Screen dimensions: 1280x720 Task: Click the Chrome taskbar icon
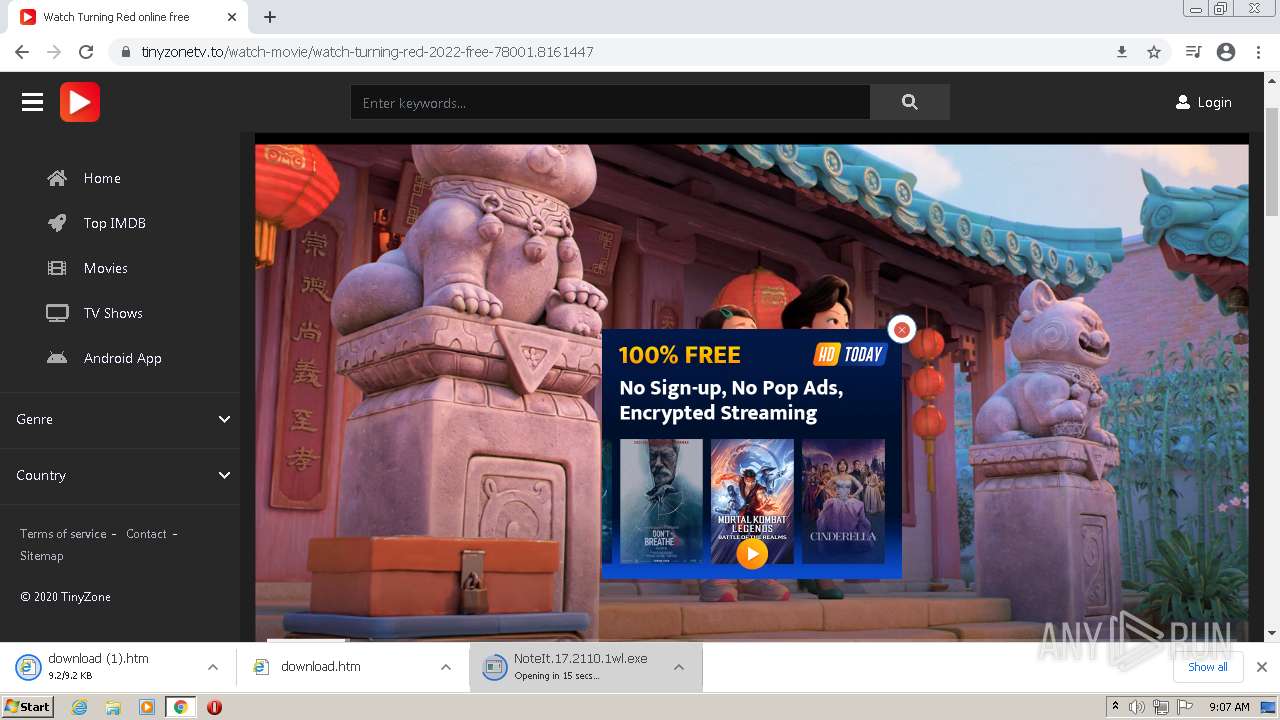(181, 707)
